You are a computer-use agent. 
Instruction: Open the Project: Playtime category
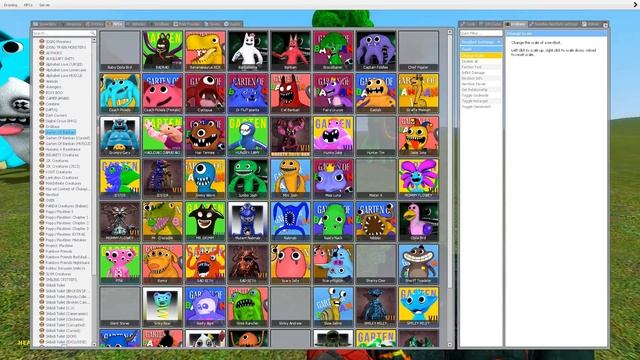coord(59,246)
